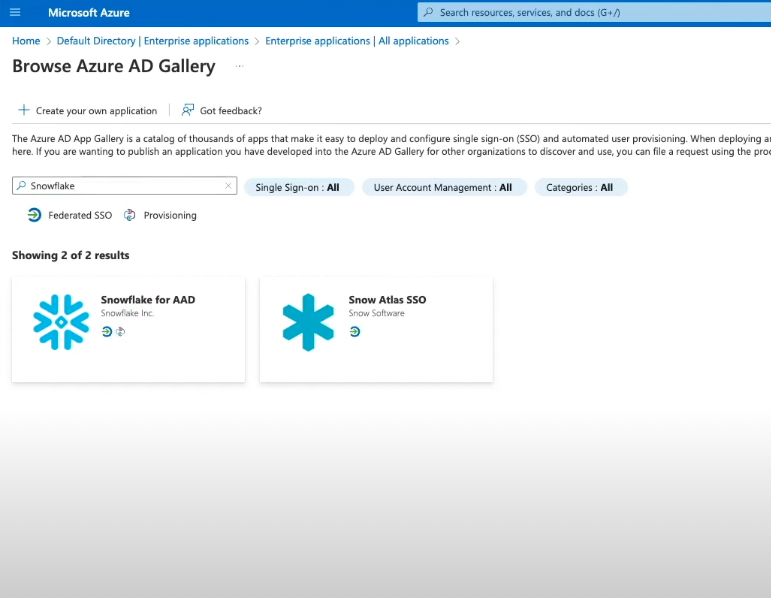
Task: Click the Got feedback person icon
Action: 187,110
